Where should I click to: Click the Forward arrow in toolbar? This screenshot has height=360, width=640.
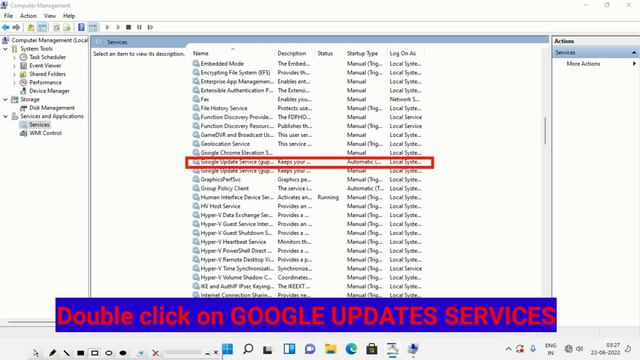16,27
